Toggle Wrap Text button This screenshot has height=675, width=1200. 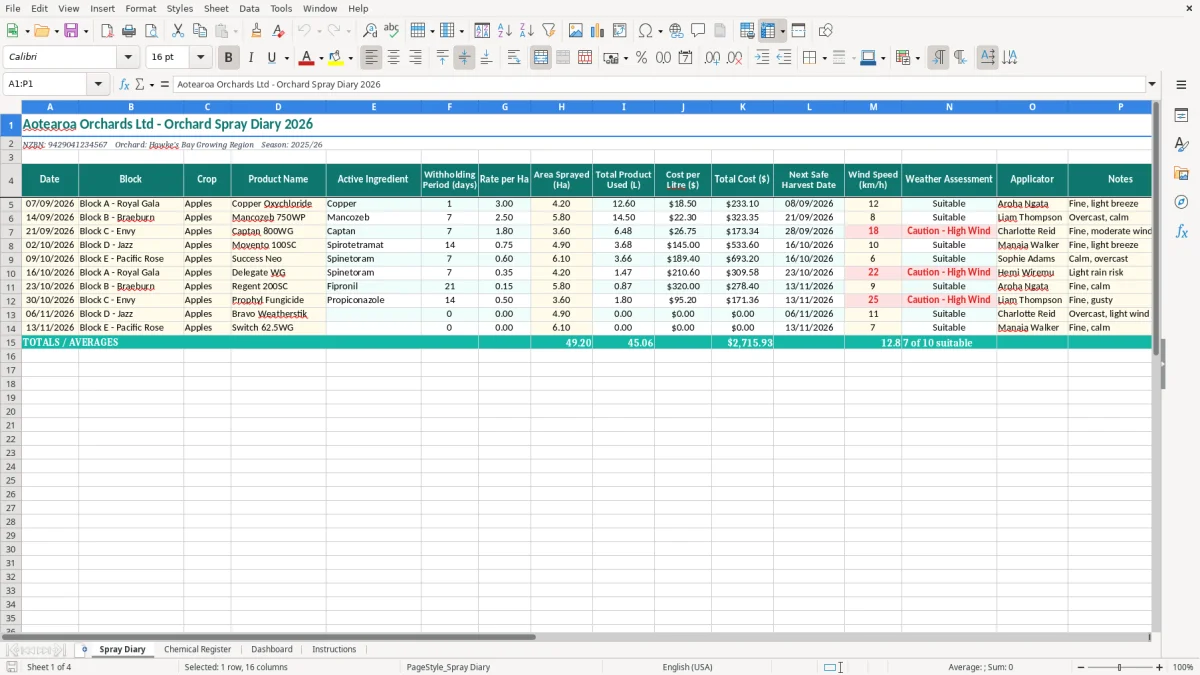point(514,58)
